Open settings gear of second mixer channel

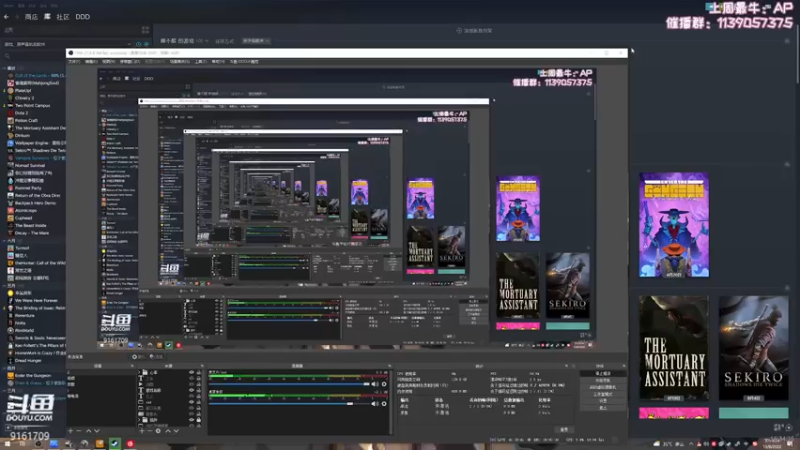click(384, 404)
